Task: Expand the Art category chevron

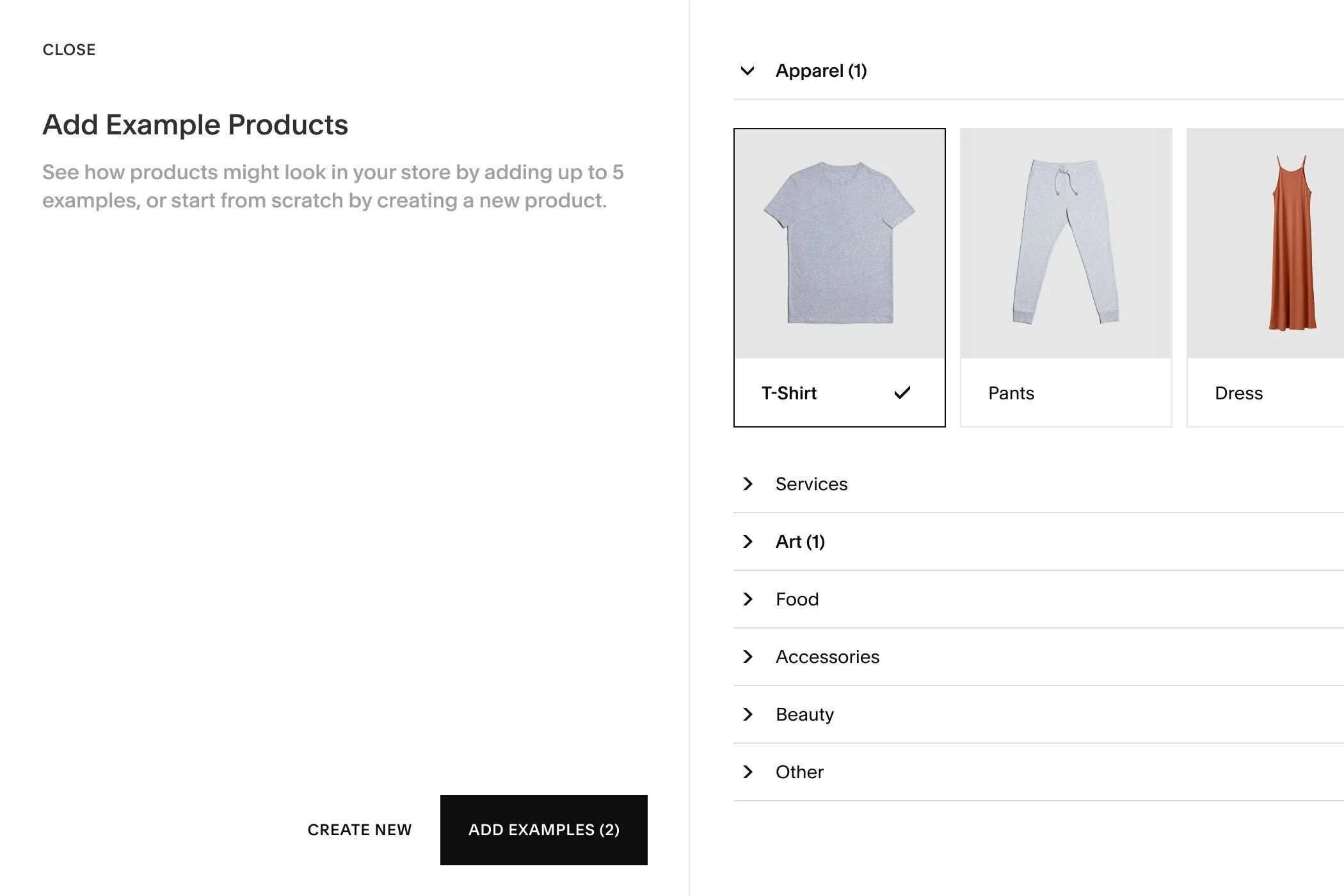Action: tap(748, 541)
